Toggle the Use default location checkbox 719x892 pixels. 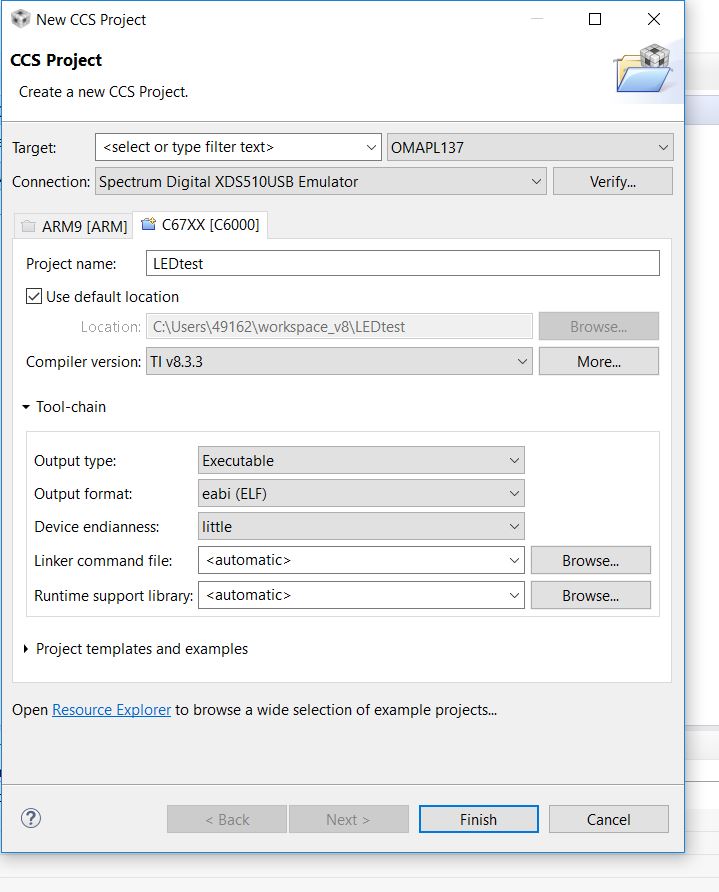click(34, 296)
